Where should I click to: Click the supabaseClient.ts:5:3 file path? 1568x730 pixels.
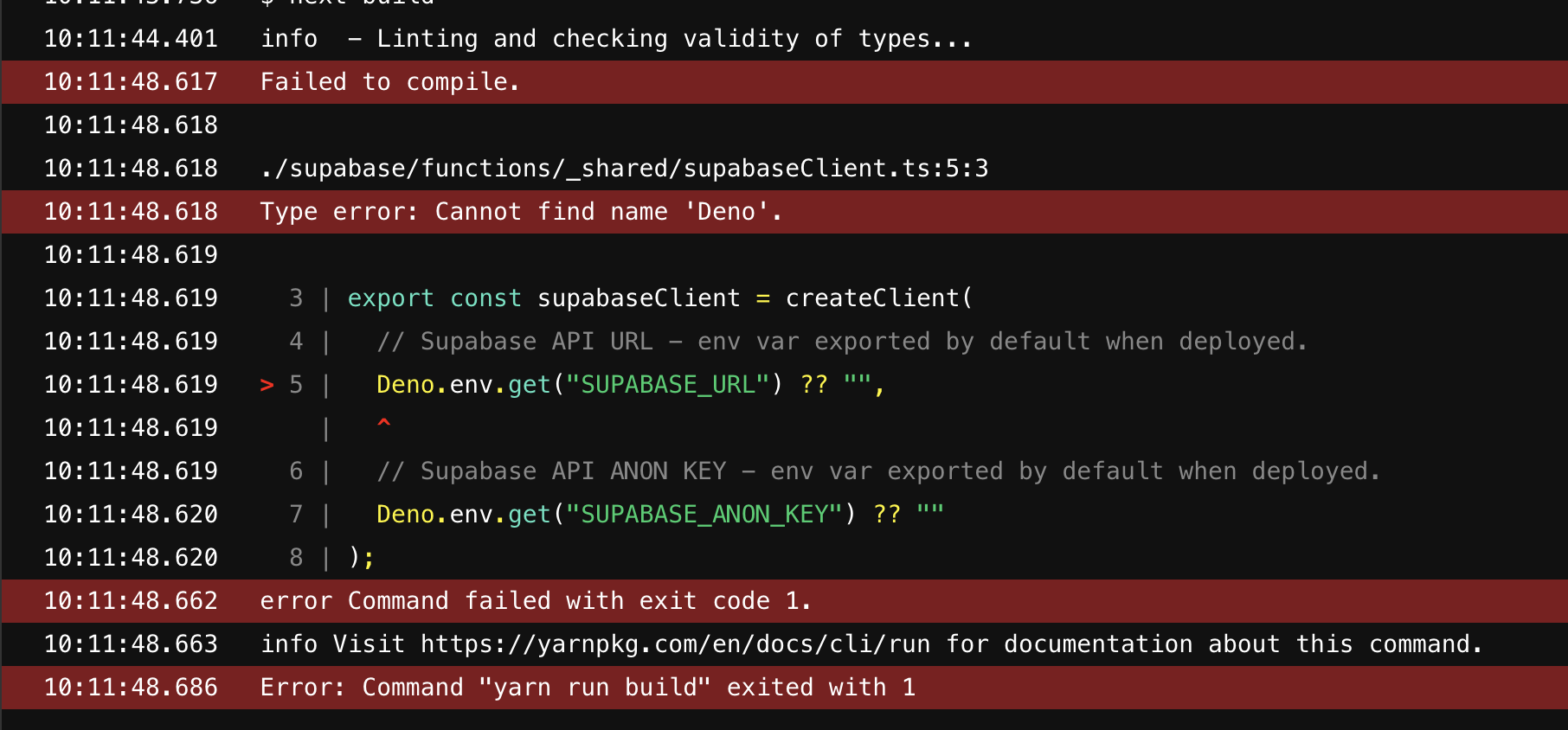pos(623,169)
